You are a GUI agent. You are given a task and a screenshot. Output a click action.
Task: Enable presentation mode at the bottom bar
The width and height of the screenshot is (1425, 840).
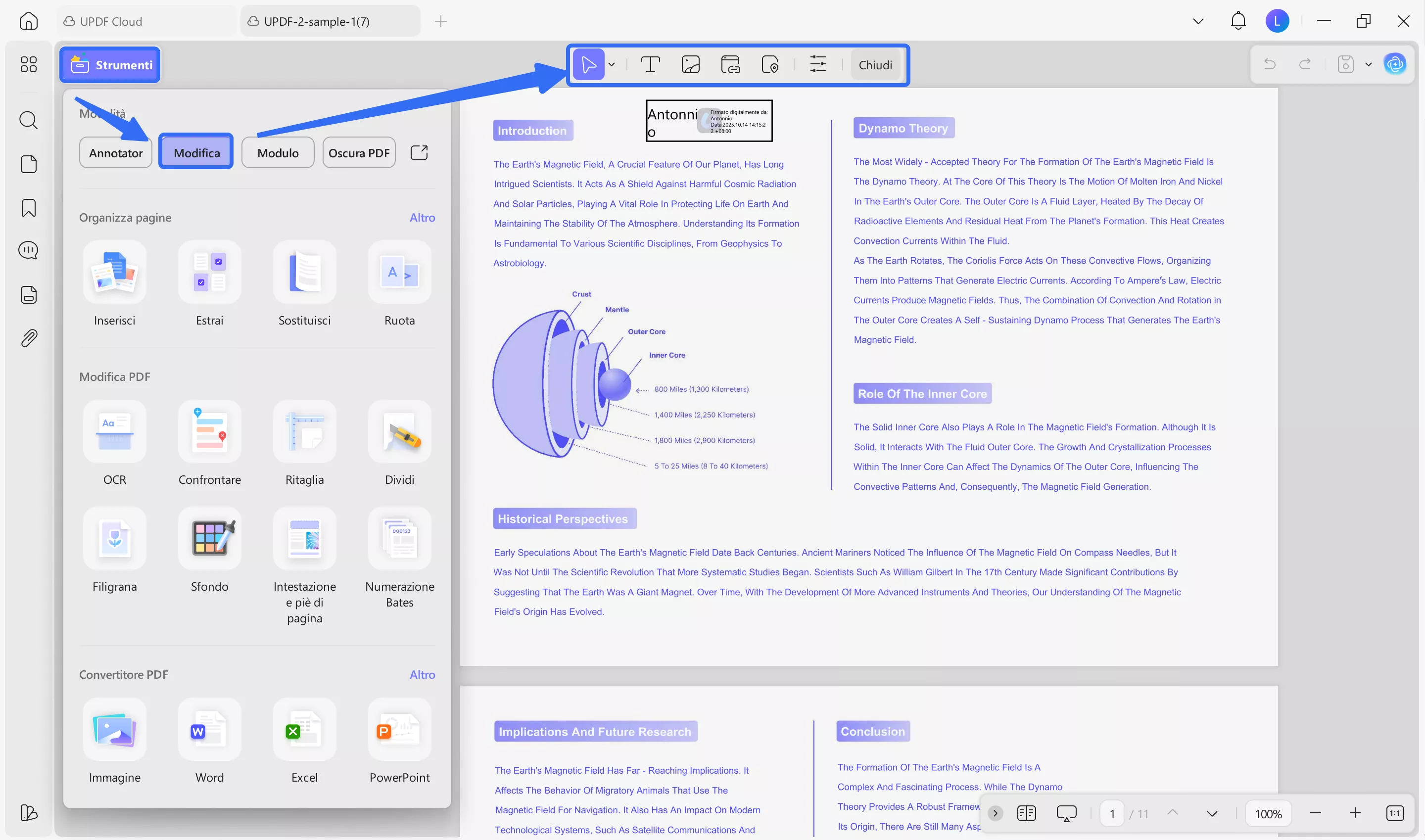pos(1067,813)
